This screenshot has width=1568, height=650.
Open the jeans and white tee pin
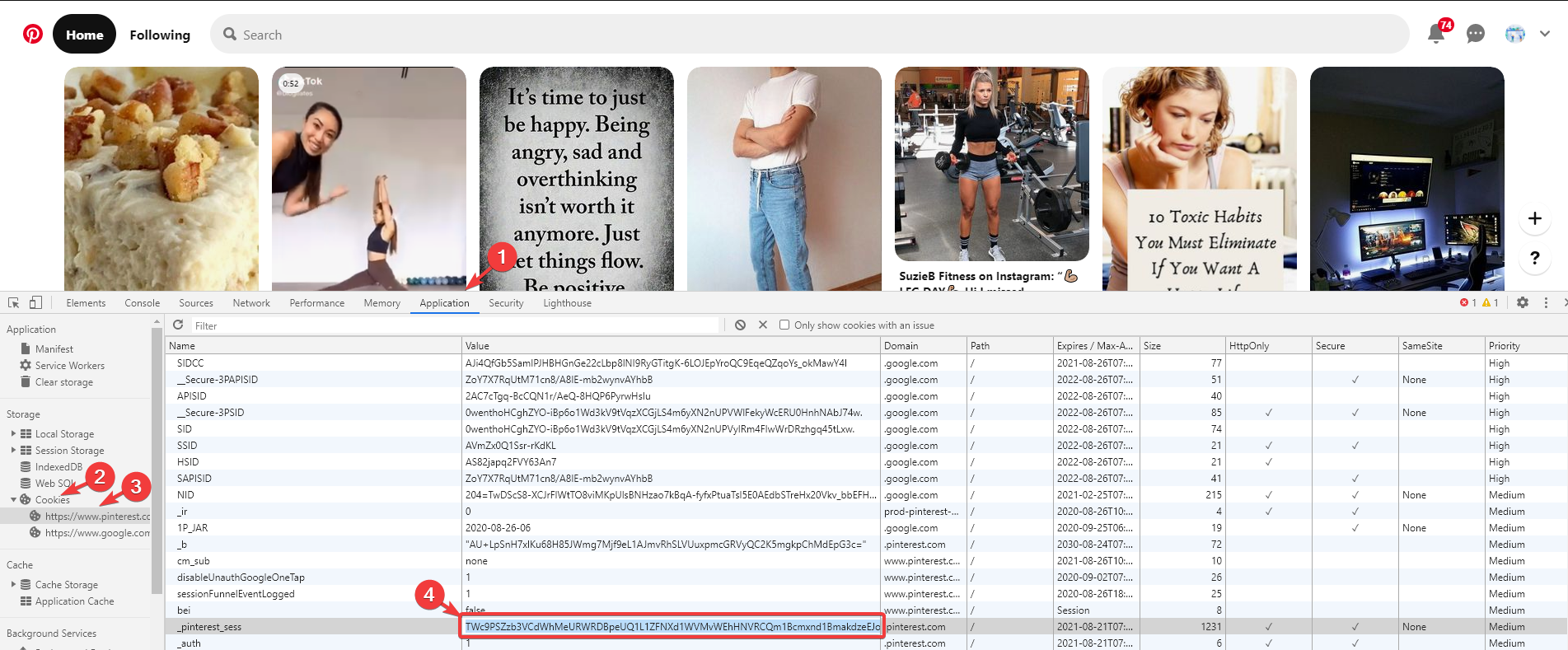(x=784, y=179)
